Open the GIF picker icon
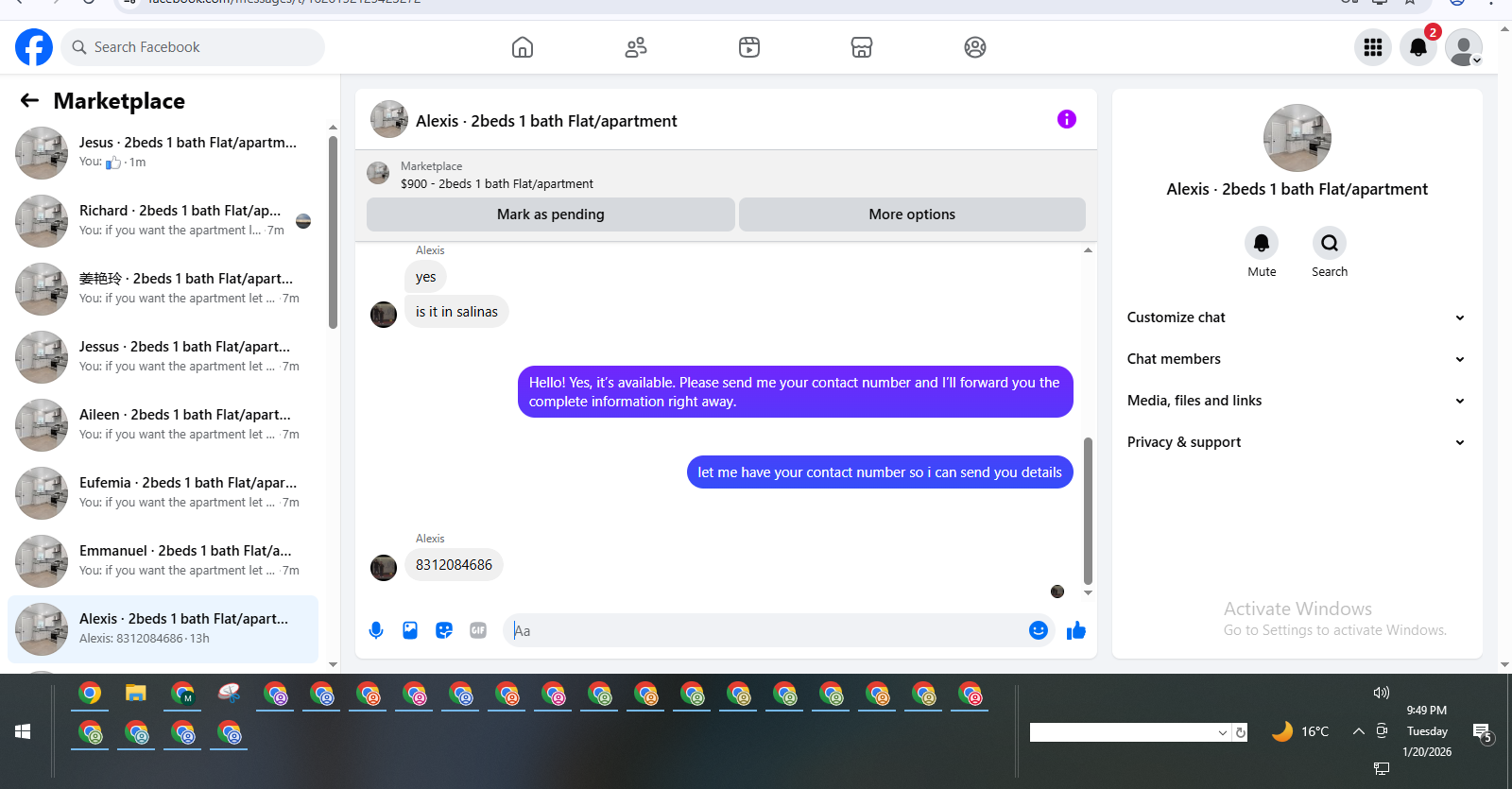 [478, 630]
